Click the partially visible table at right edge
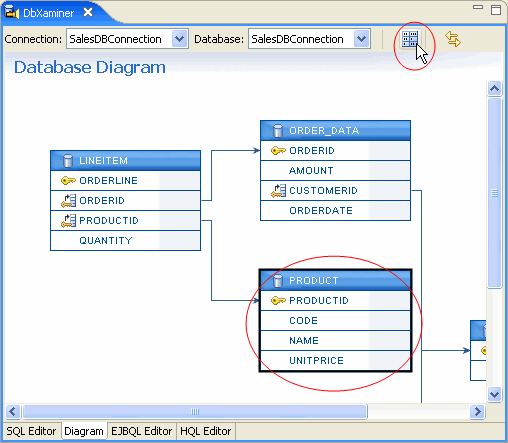Image resolution: width=508 pixels, height=443 pixels. coord(478,350)
